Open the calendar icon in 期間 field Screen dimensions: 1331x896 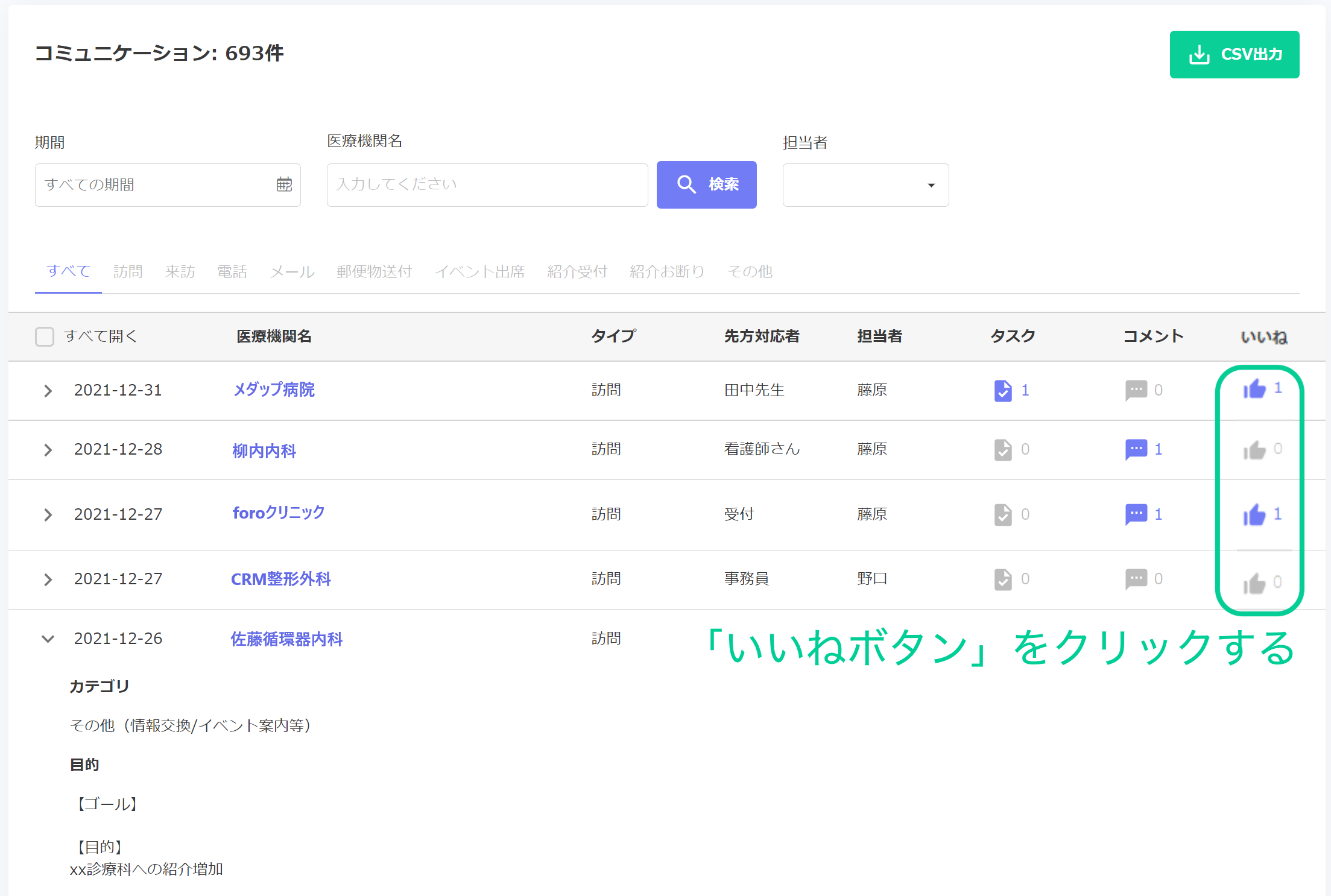pyautogui.click(x=284, y=185)
